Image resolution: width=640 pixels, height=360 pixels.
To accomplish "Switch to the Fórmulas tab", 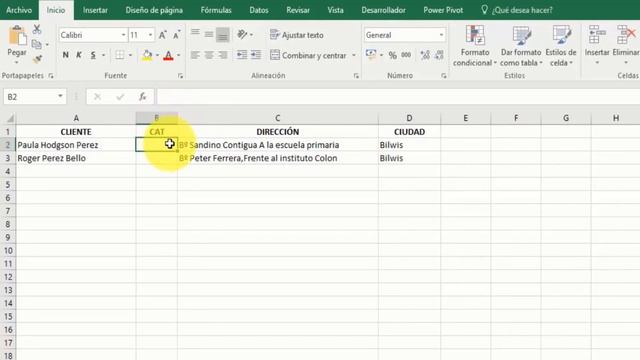I will click(216, 10).
